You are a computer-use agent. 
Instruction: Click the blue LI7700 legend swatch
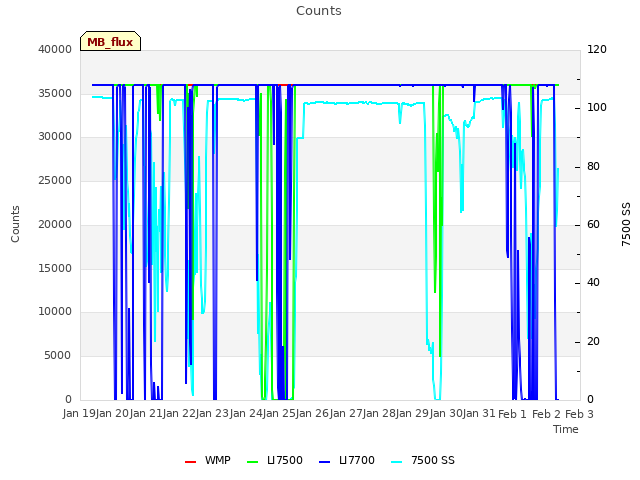(x=324, y=462)
